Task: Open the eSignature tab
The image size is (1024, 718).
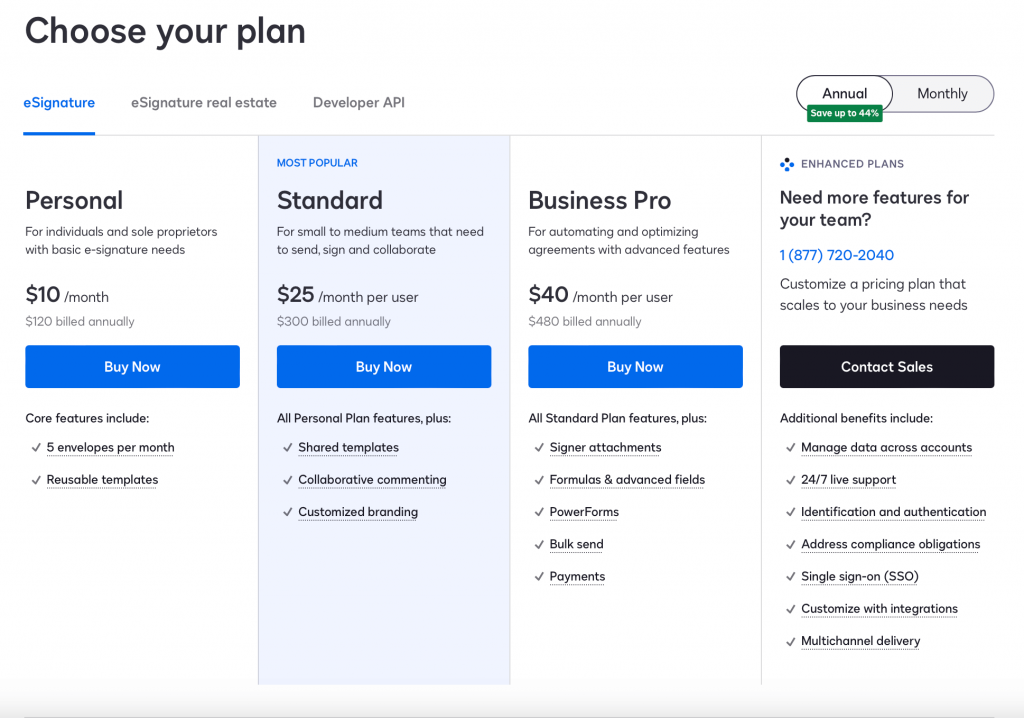Action: (x=59, y=103)
